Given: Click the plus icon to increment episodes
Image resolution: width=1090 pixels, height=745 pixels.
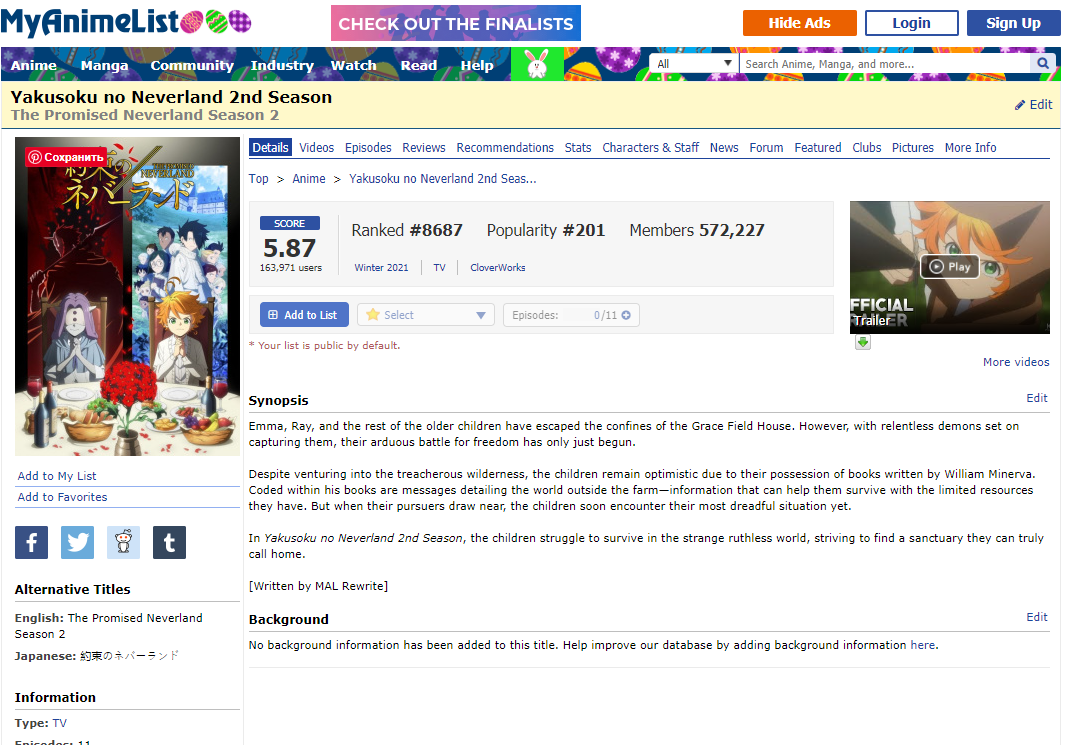Looking at the screenshot, I should click(626, 315).
